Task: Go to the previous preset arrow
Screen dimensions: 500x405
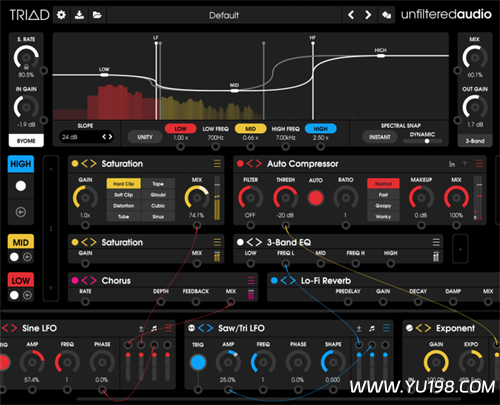Action: [x=351, y=15]
